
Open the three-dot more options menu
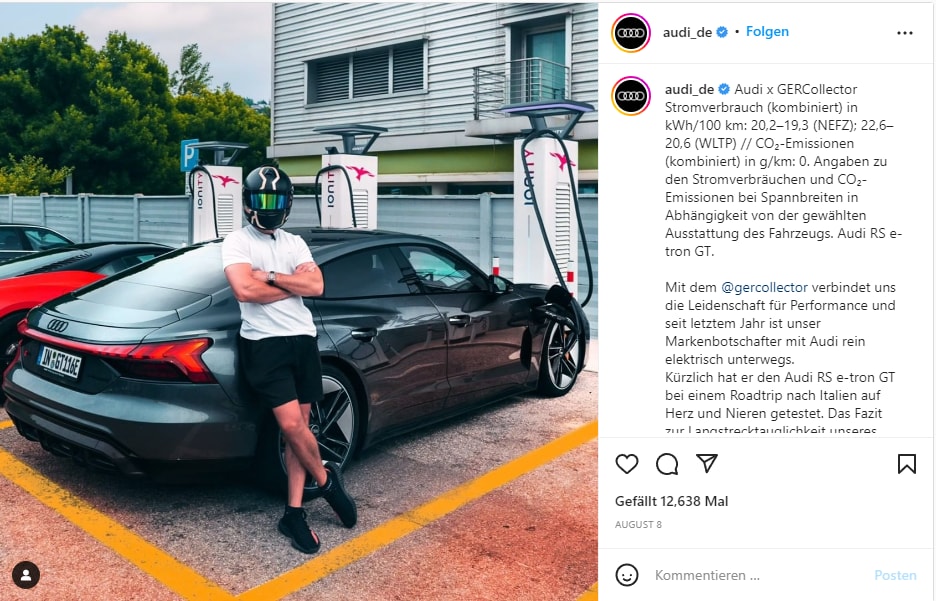click(x=905, y=33)
